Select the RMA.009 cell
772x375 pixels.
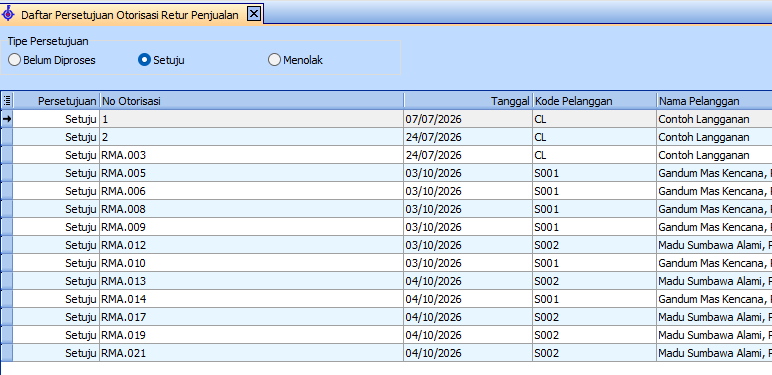click(x=252, y=227)
